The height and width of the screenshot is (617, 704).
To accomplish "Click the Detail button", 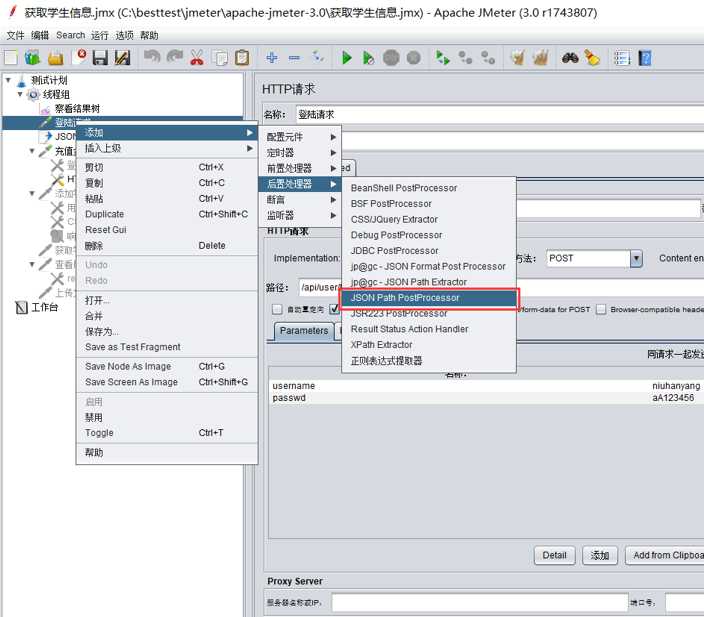I will (x=554, y=555).
